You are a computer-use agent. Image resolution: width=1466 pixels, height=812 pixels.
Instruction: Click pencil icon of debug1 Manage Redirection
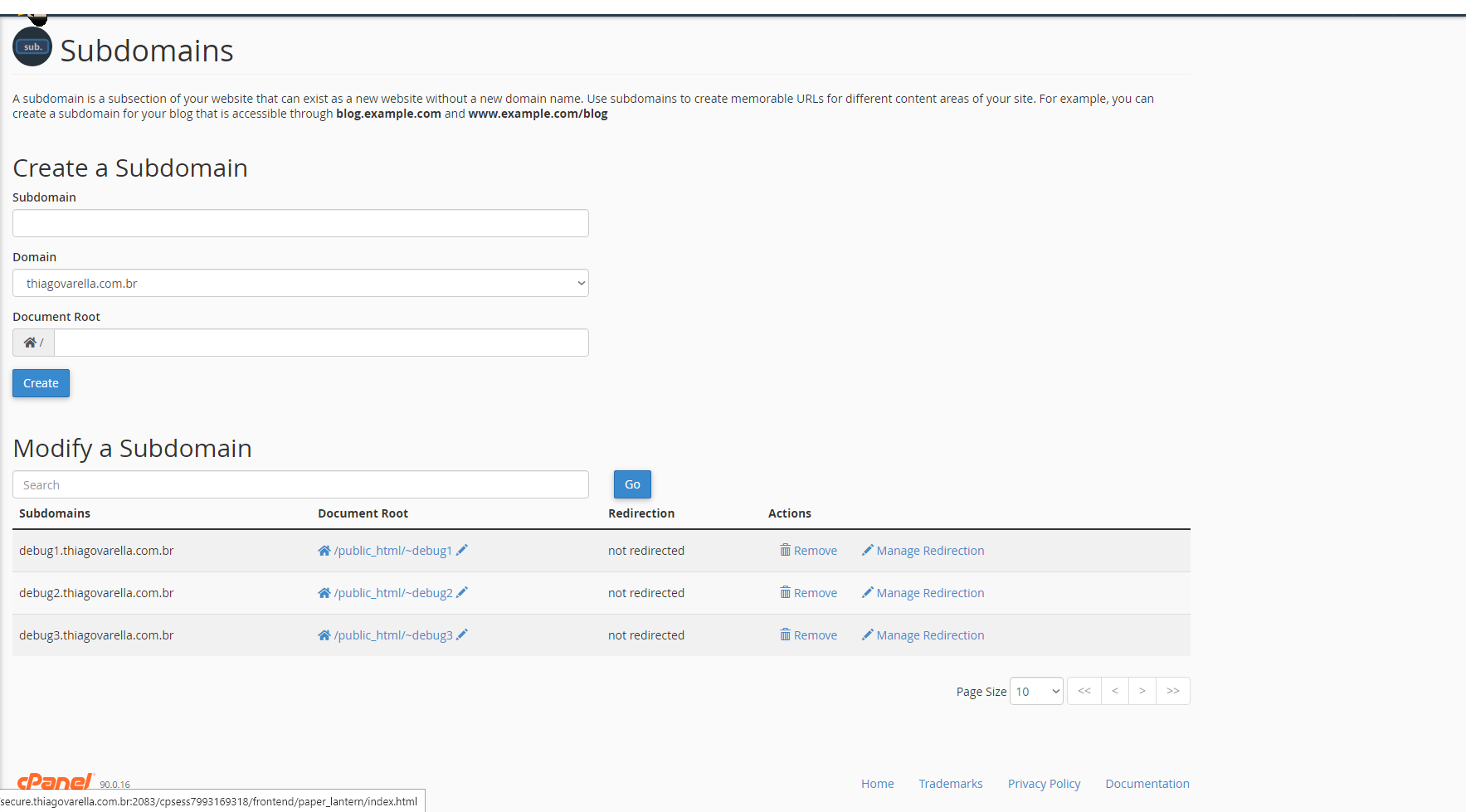868,550
